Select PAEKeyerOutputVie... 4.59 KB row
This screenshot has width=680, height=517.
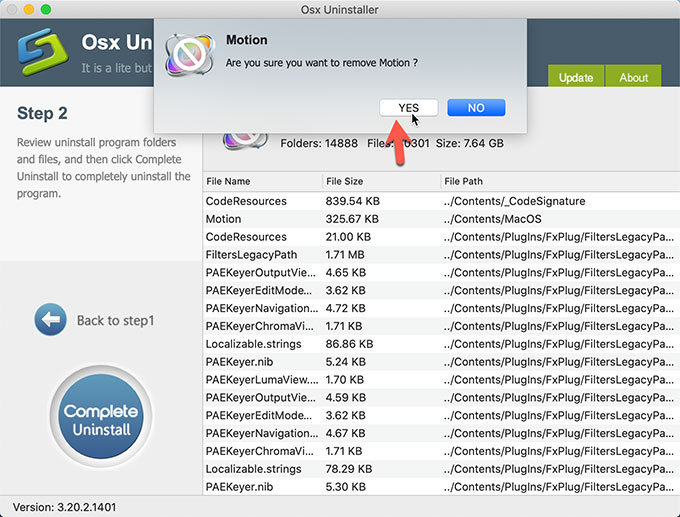(x=441, y=397)
